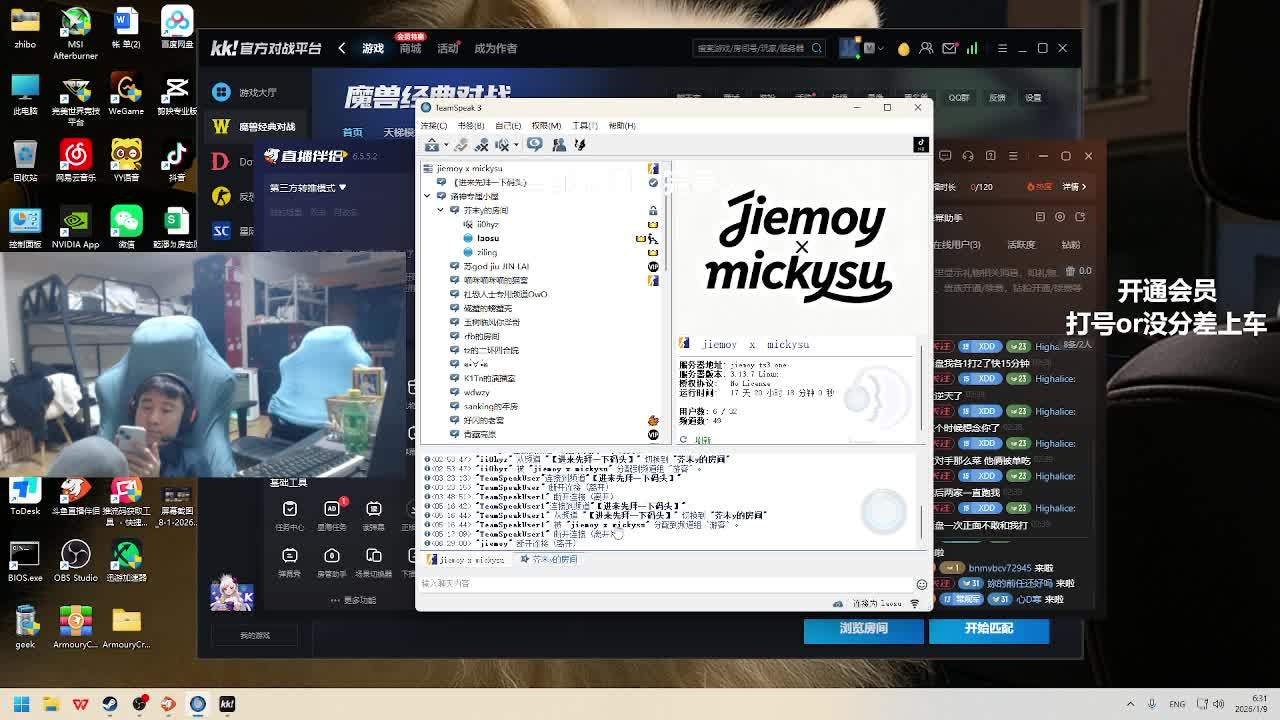Open 场景切换器 in the 直播伴侣 tools

374,562
